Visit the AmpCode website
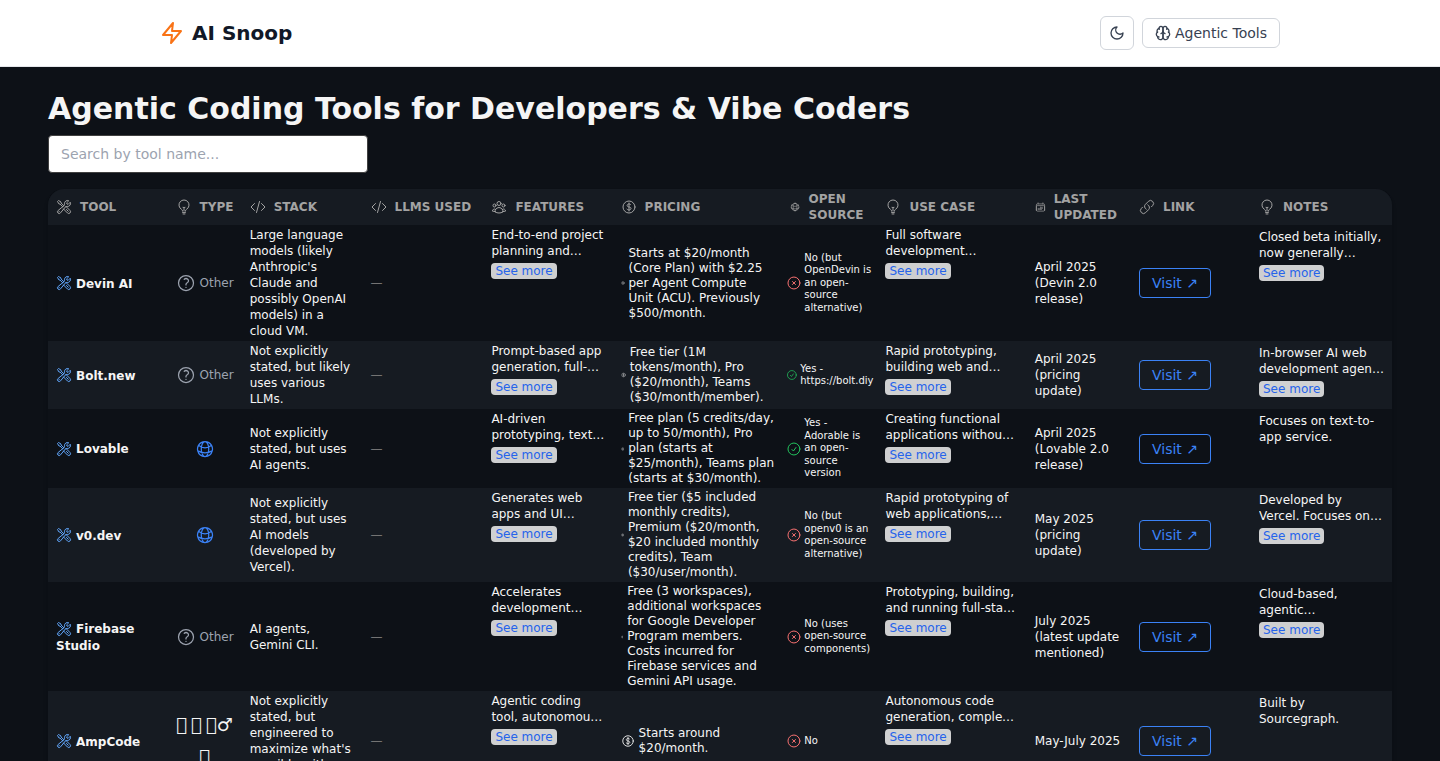Image resolution: width=1440 pixels, height=761 pixels. [1175, 741]
